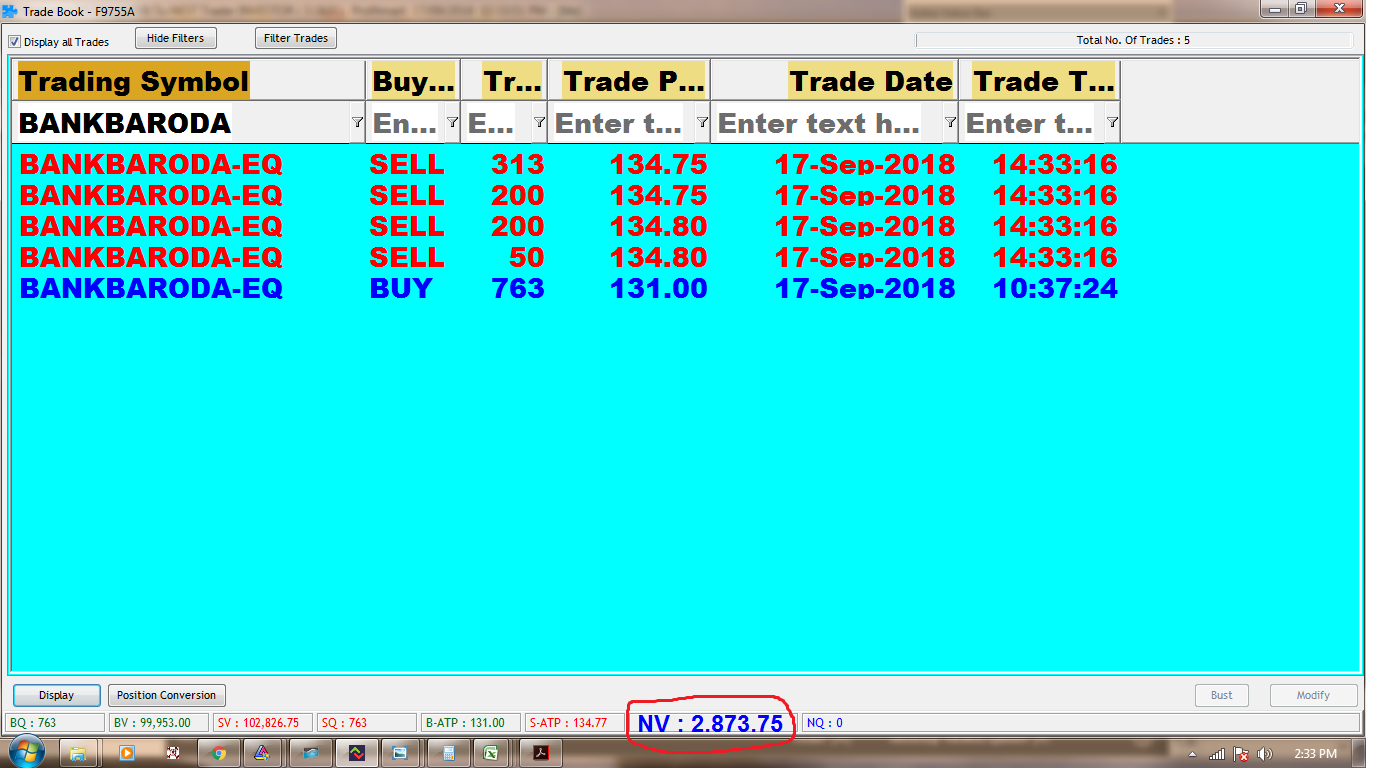
Task: Click the BQ : 763 status field
Action: coord(55,722)
